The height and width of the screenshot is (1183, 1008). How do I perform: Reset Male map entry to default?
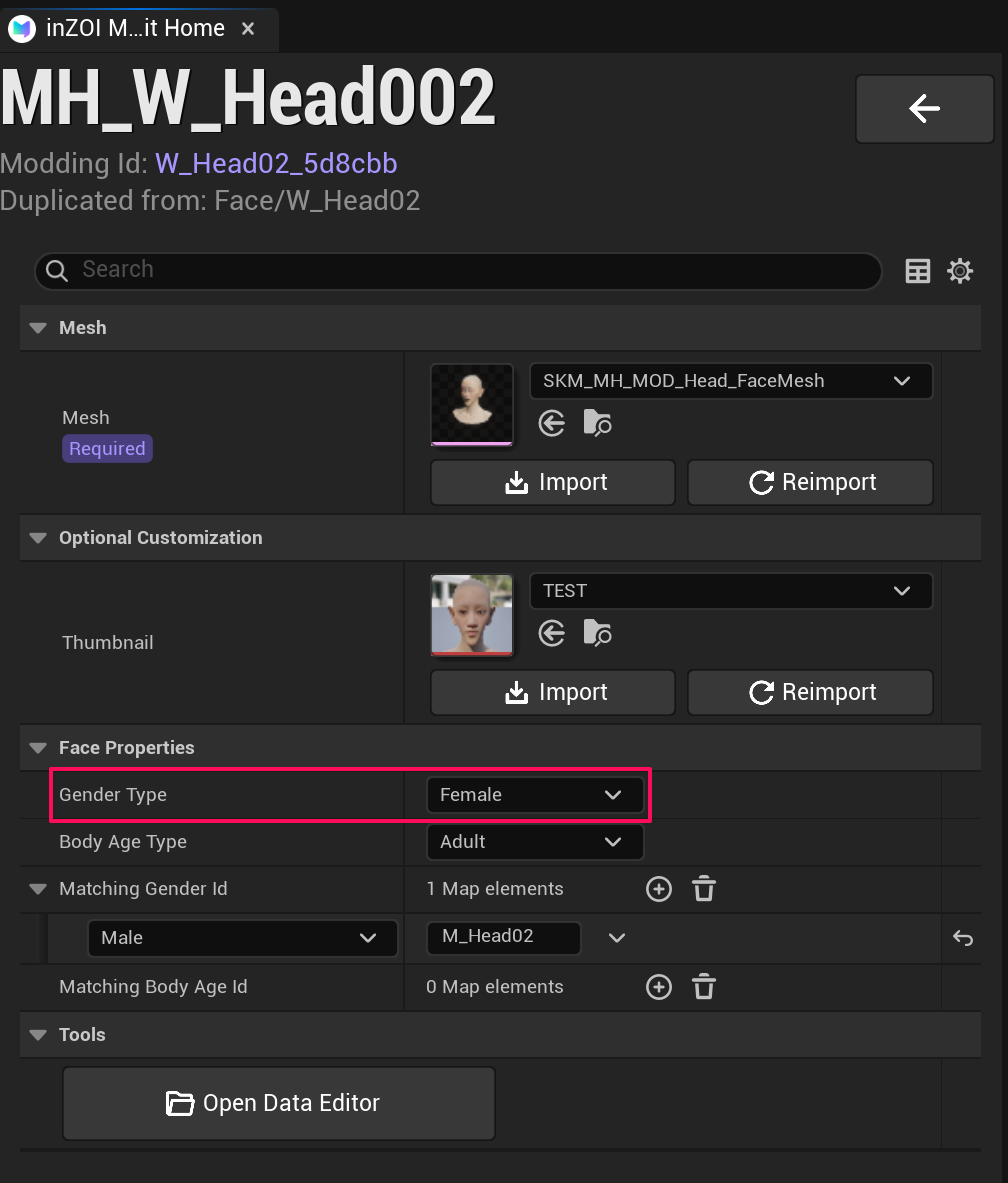point(962,938)
